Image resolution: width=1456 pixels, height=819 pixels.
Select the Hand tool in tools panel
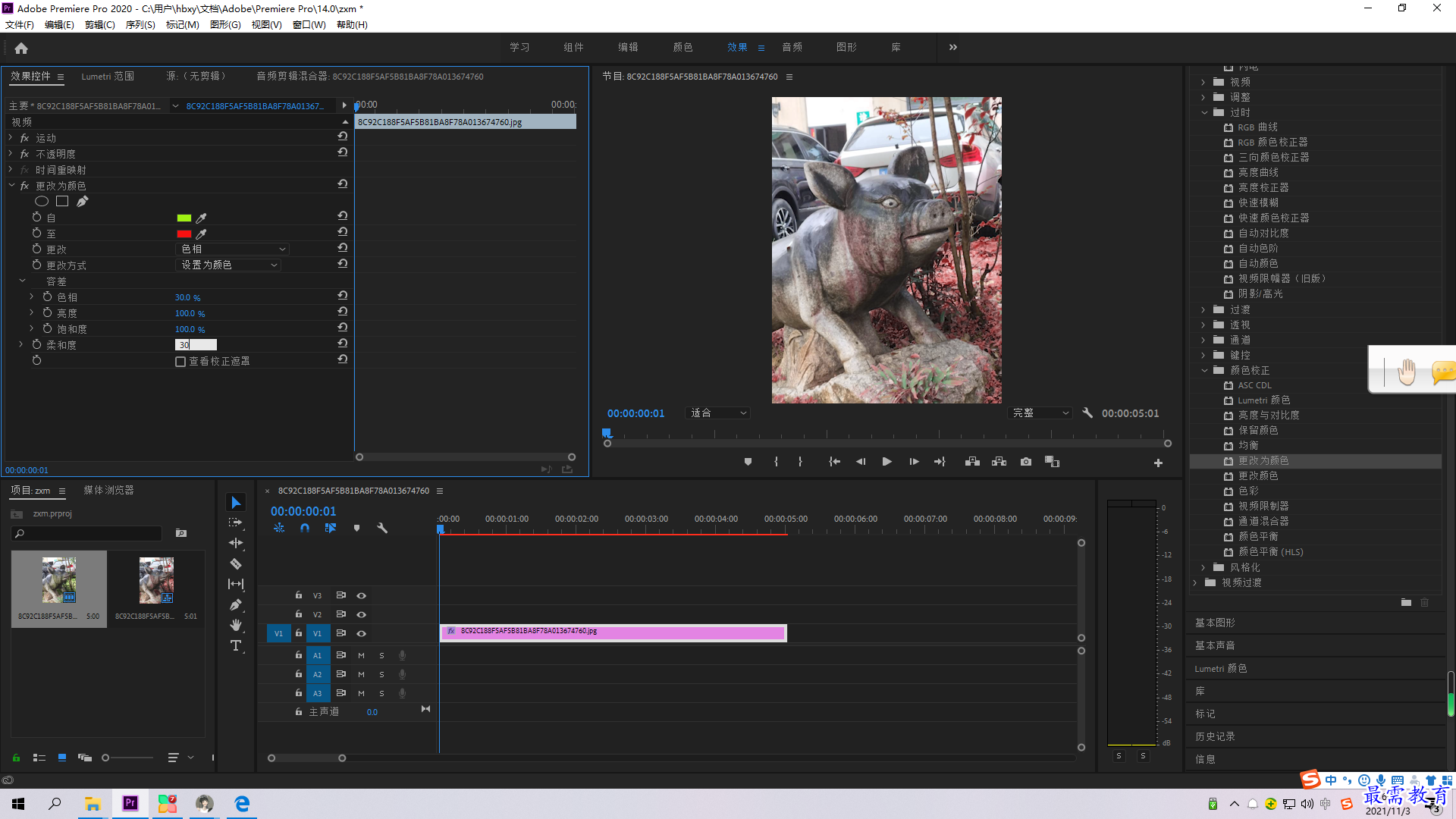tap(236, 625)
